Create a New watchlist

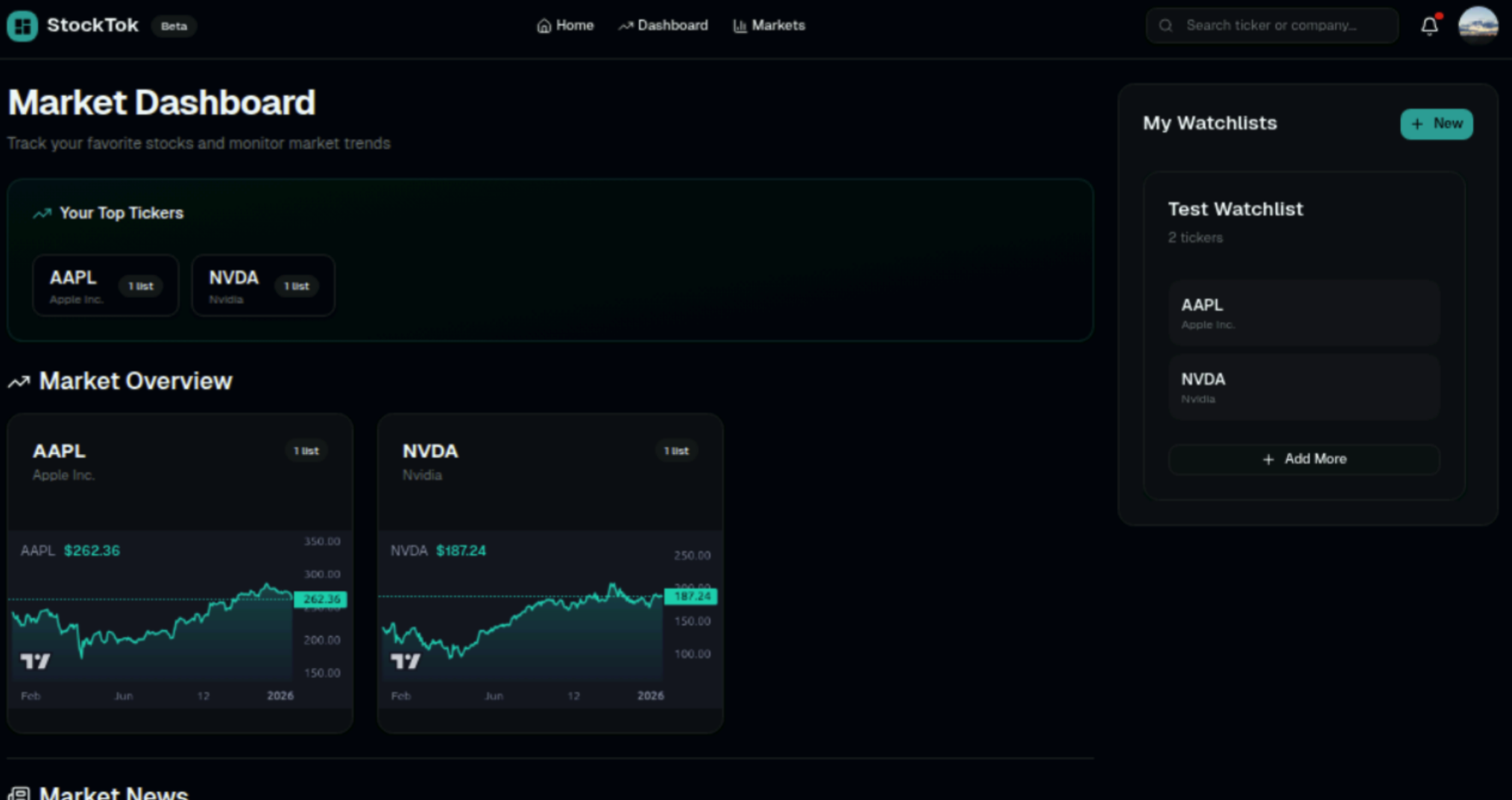click(x=1436, y=124)
